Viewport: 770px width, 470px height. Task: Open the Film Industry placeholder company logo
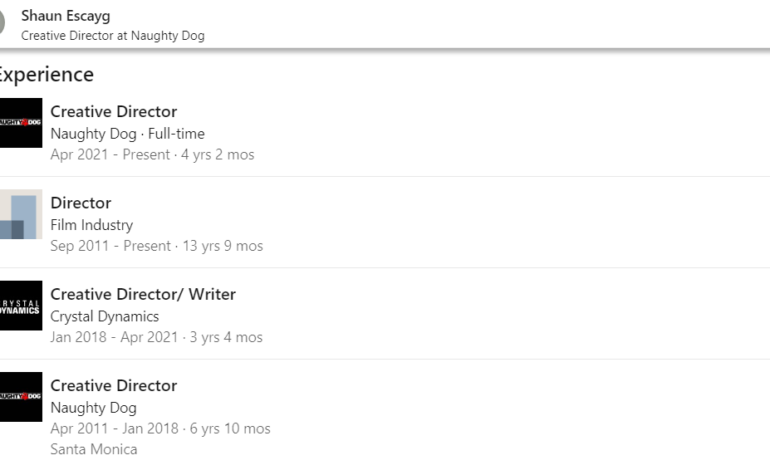[x=20, y=214]
